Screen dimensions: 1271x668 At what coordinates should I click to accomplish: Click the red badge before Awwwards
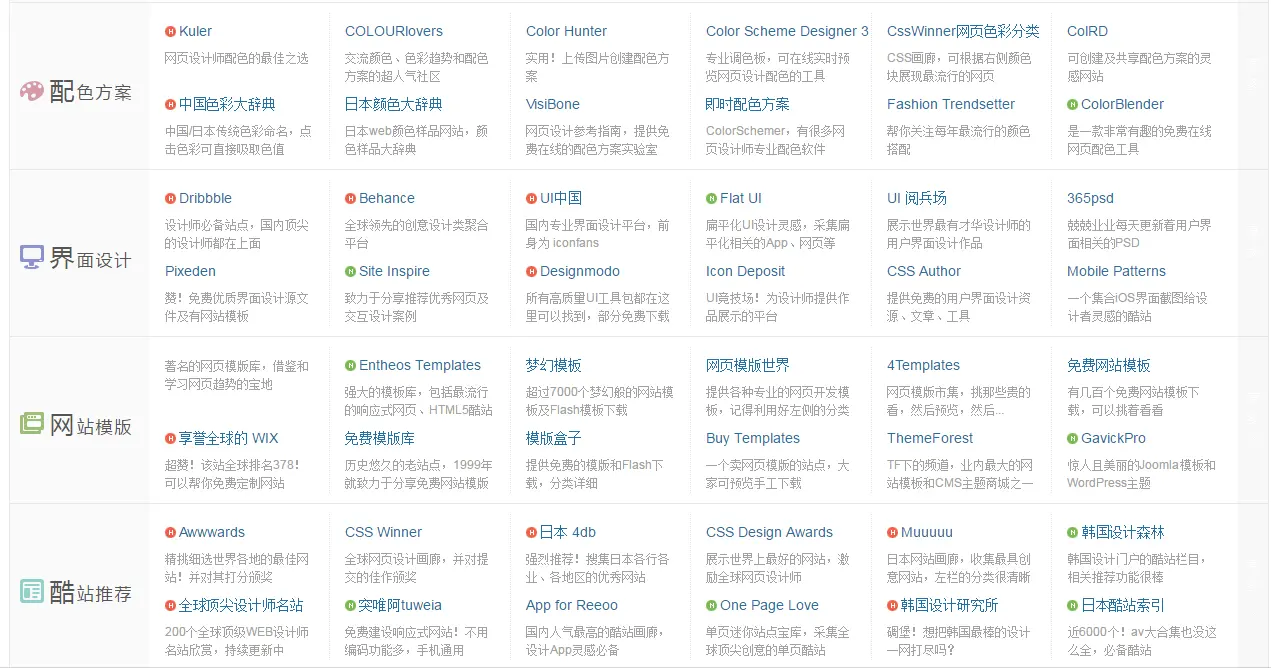pos(170,532)
